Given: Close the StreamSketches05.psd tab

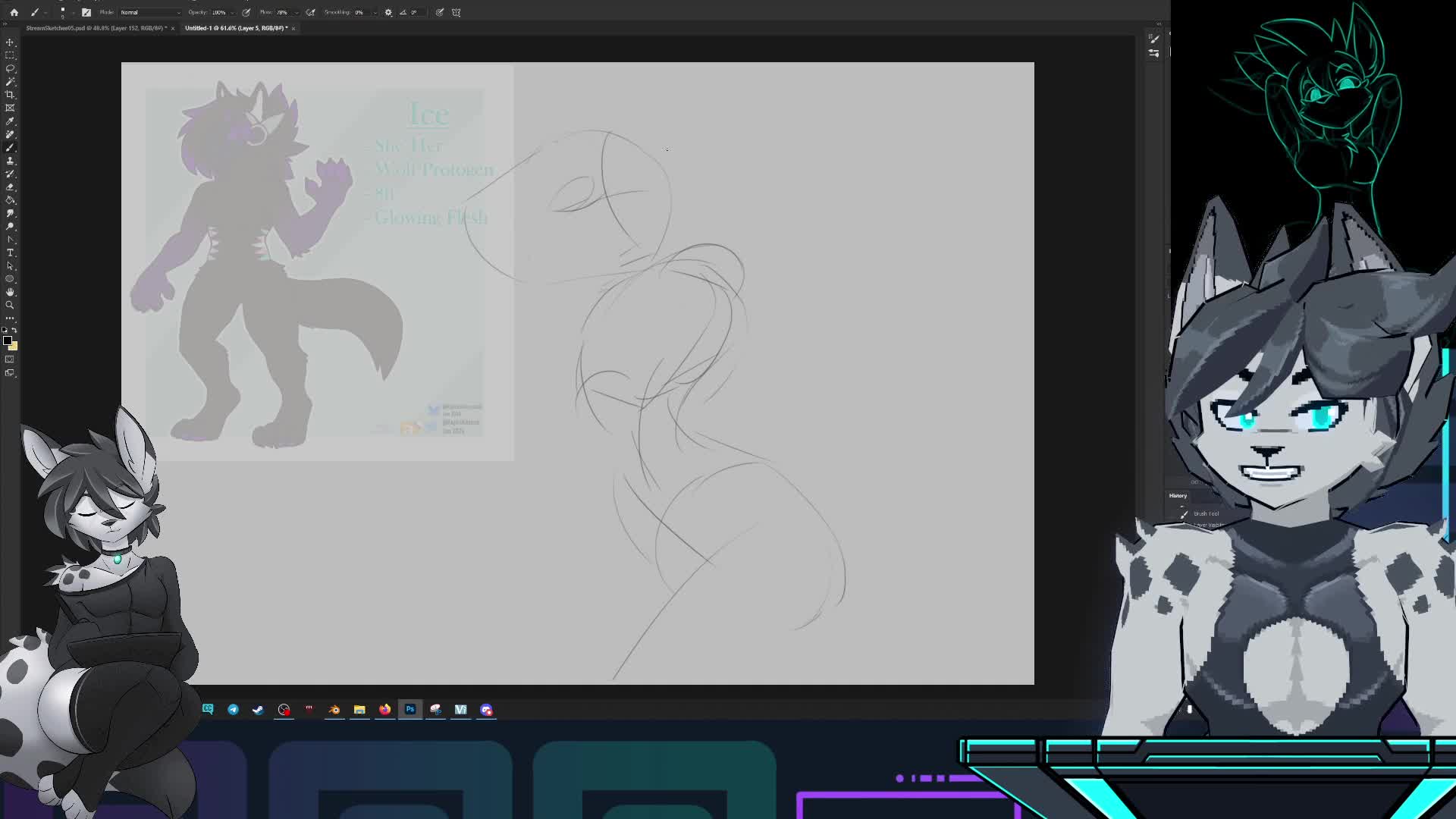Looking at the screenshot, I should tap(173, 29).
